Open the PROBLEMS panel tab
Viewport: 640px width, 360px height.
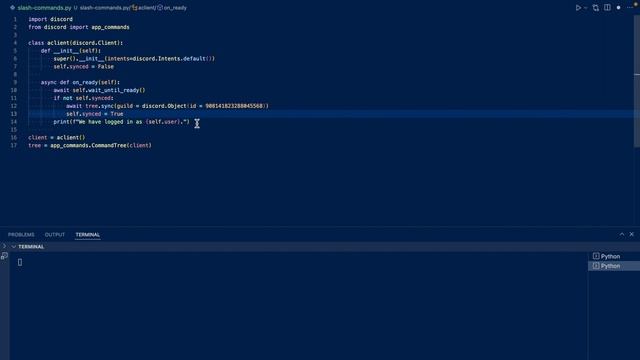(x=21, y=235)
